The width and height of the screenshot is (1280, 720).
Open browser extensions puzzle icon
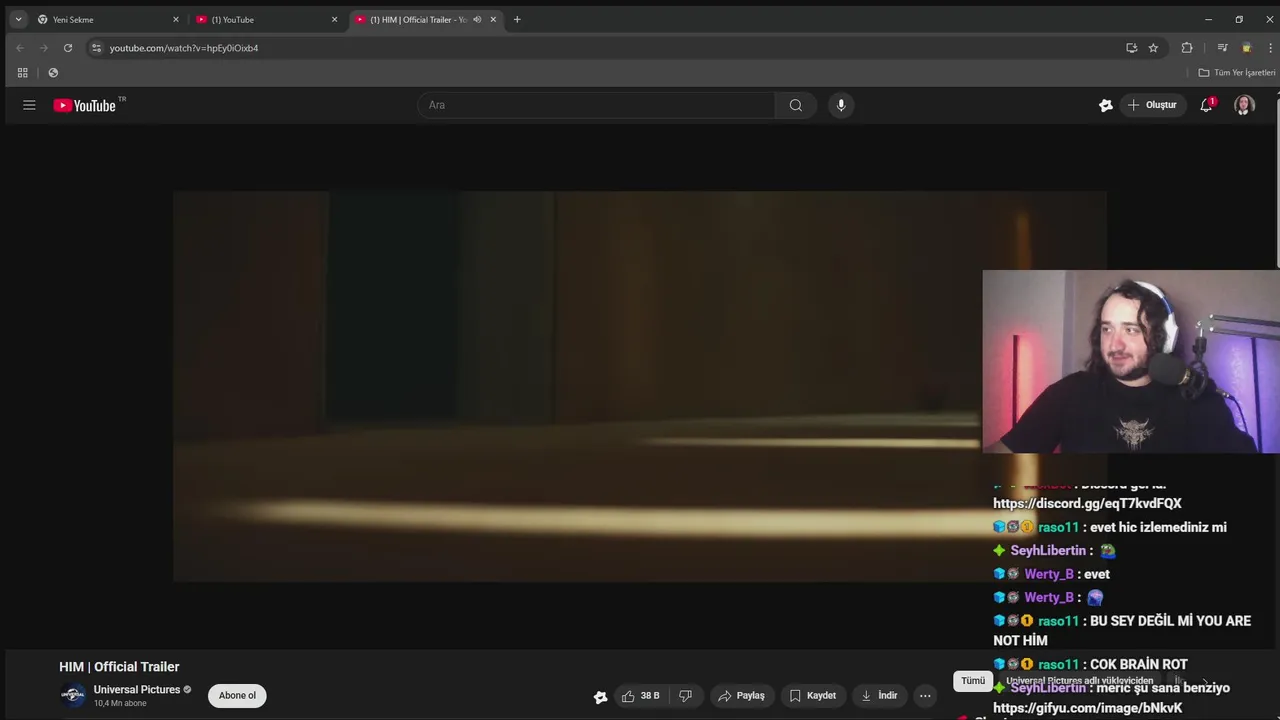(1187, 48)
